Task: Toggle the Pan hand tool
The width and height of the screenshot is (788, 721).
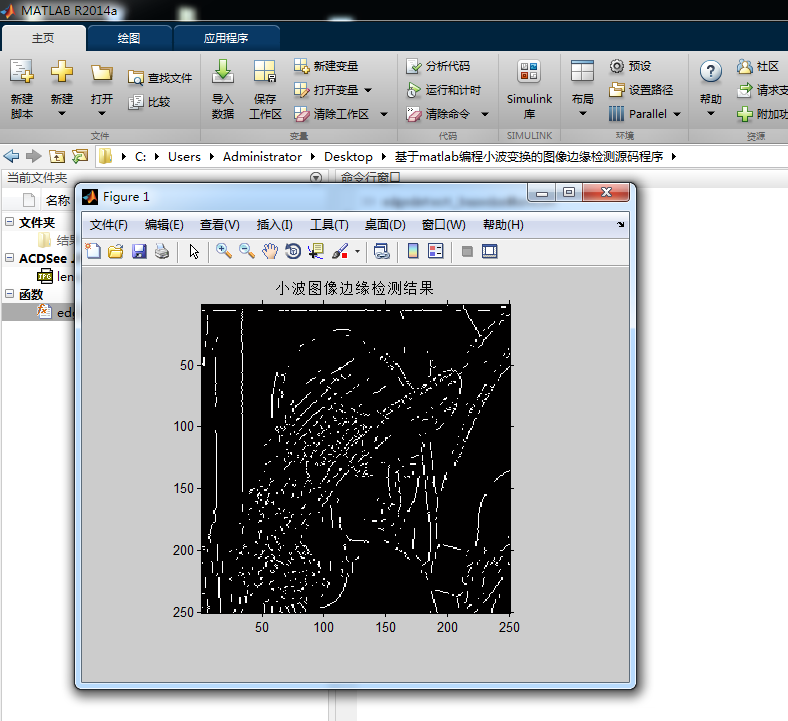Action: pos(270,251)
